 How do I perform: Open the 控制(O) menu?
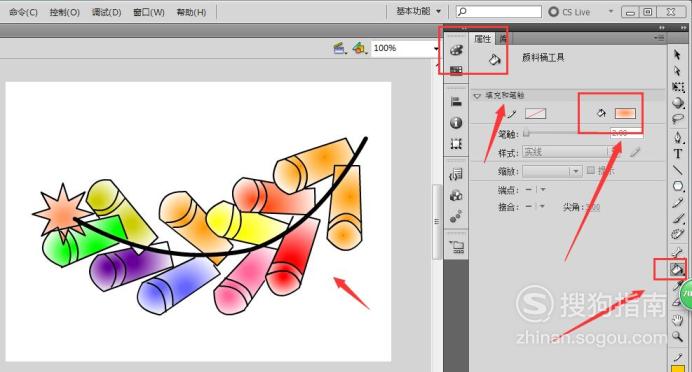65,12
